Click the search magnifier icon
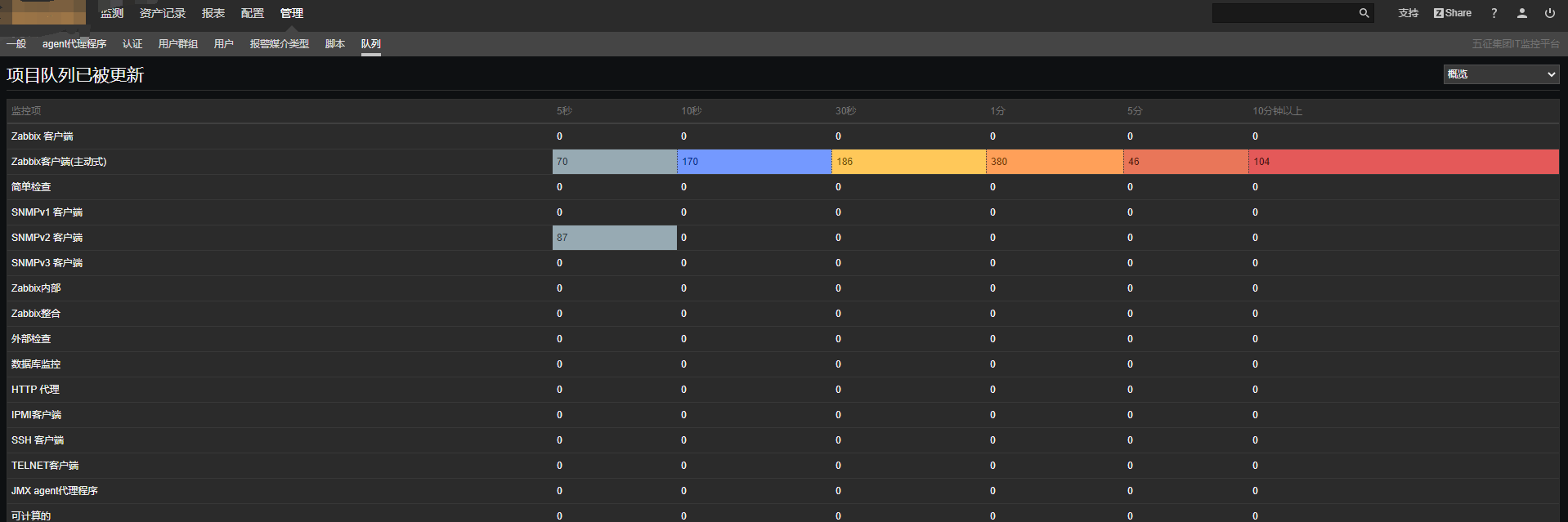This screenshot has height=522, width=1568. (1364, 13)
